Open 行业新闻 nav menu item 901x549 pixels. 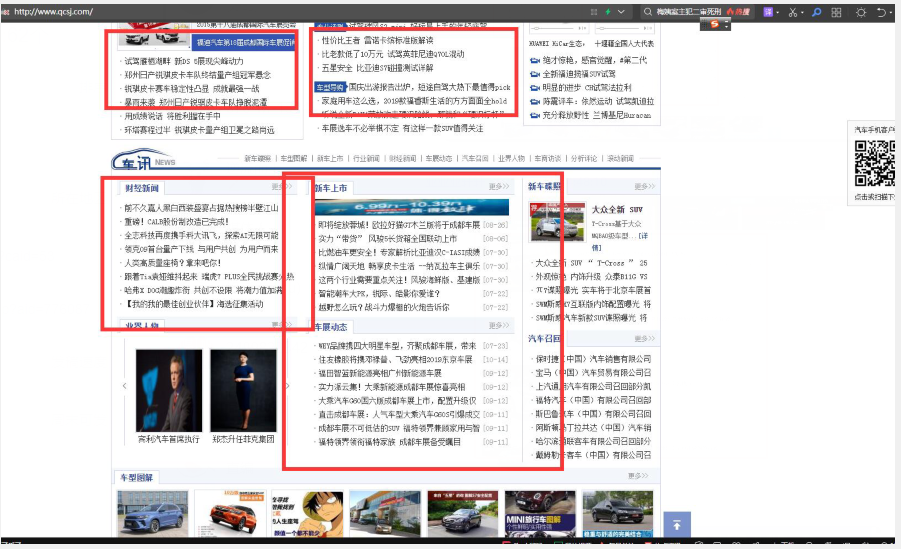[x=366, y=159]
